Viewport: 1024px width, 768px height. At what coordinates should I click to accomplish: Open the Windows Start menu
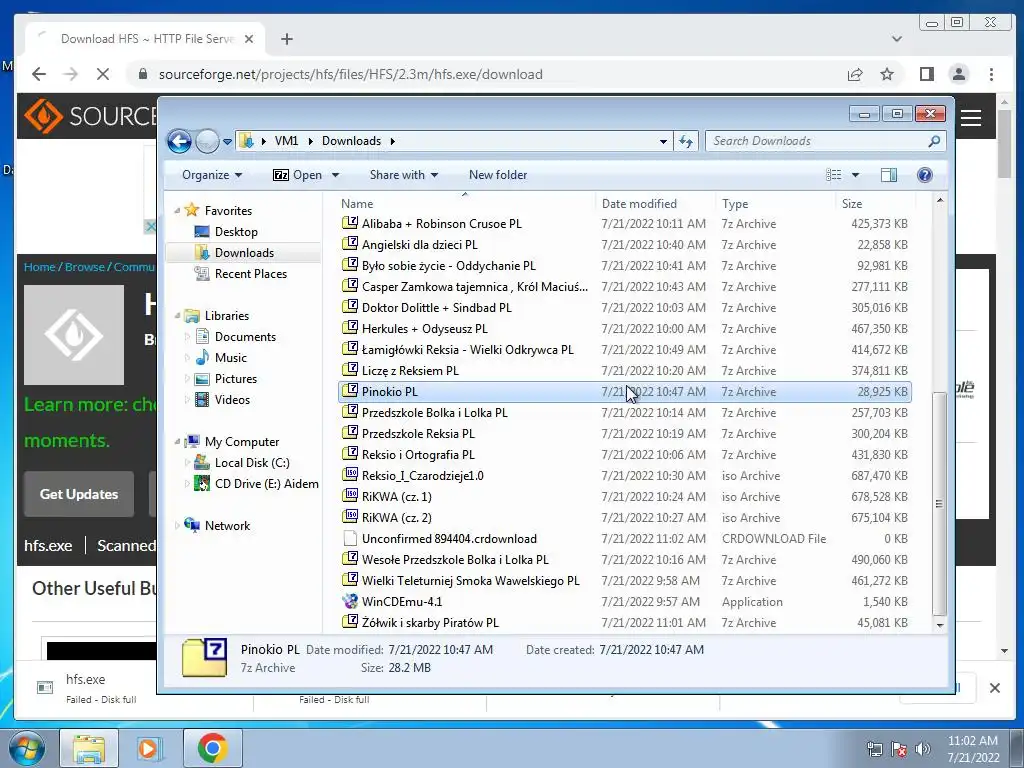(x=26, y=748)
